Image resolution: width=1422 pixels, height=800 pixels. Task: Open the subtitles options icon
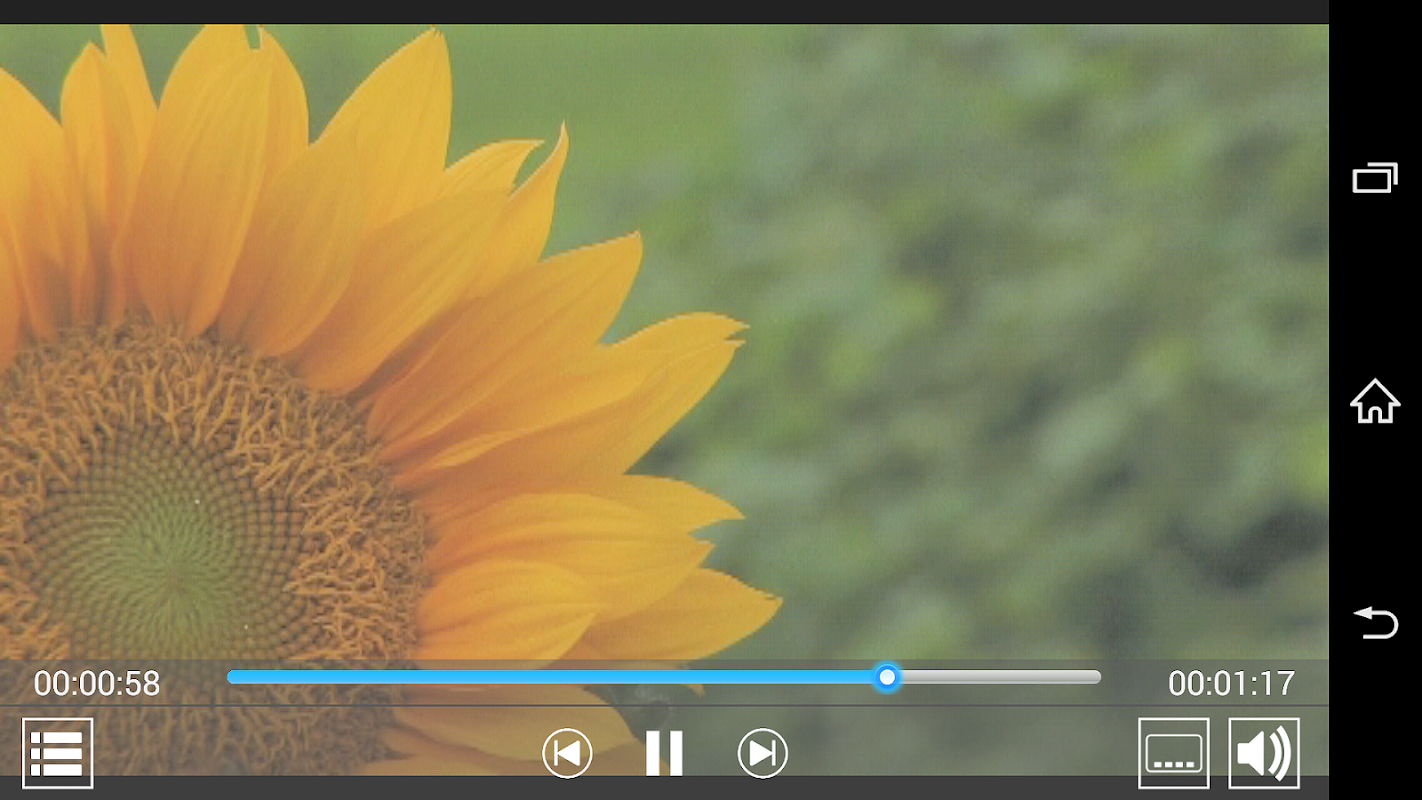click(x=1174, y=753)
